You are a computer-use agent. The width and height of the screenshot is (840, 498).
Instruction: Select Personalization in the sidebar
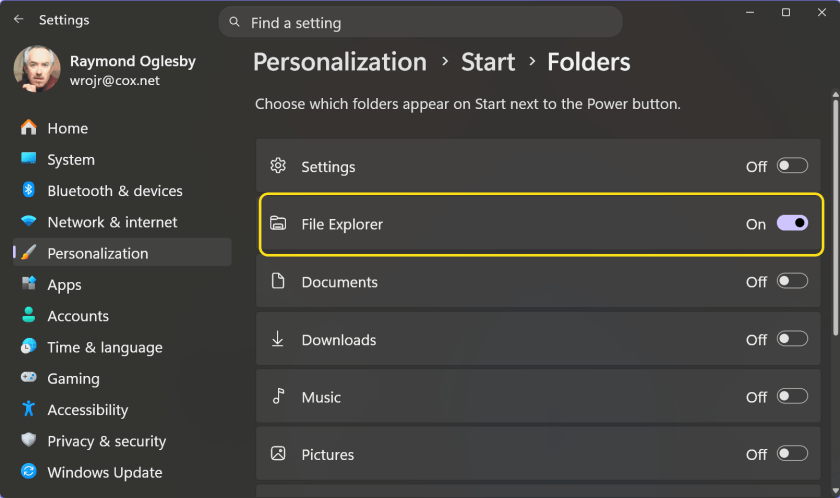[122, 252]
